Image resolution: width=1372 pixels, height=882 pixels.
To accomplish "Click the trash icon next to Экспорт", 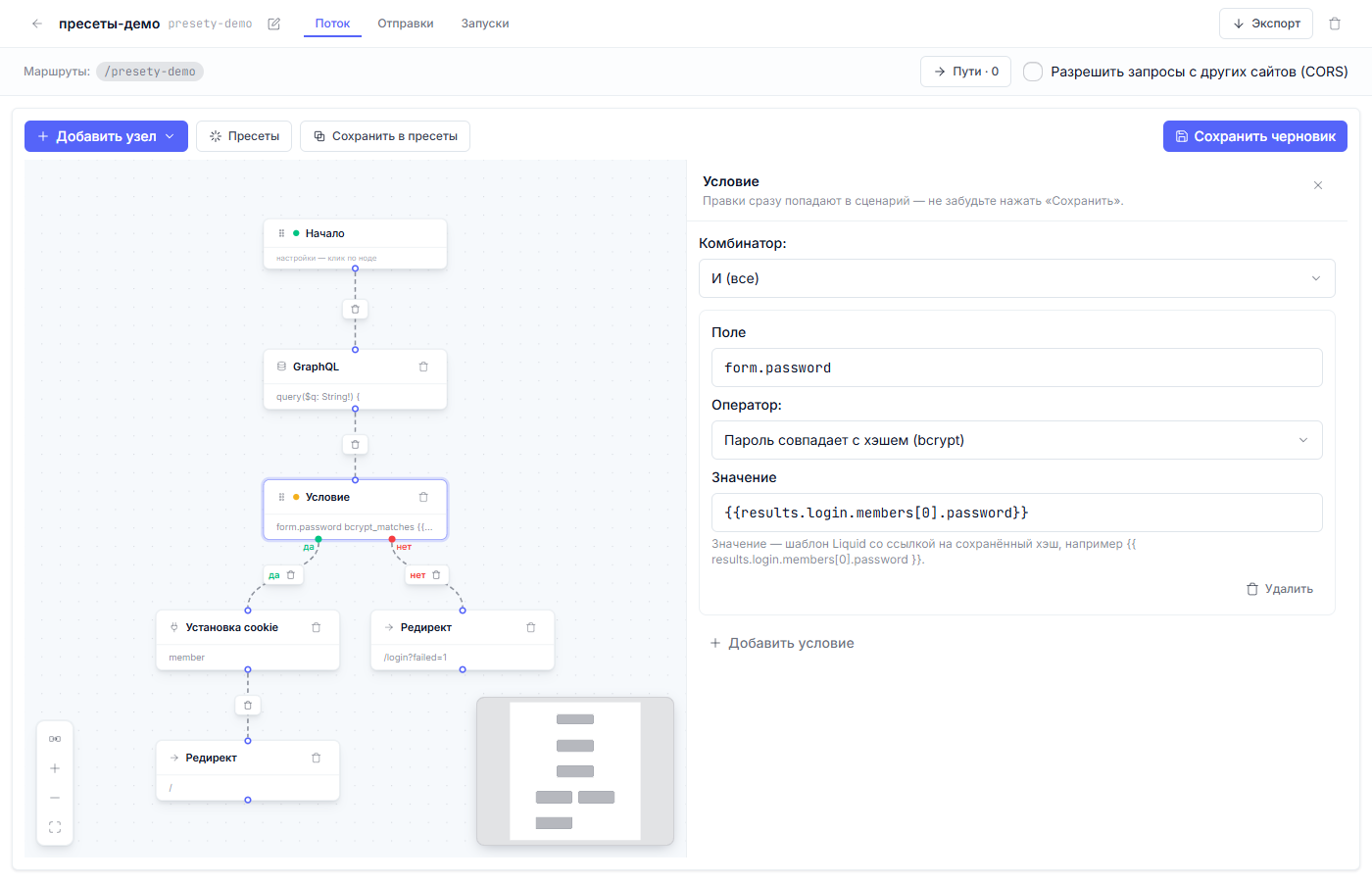I will (x=1335, y=24).
